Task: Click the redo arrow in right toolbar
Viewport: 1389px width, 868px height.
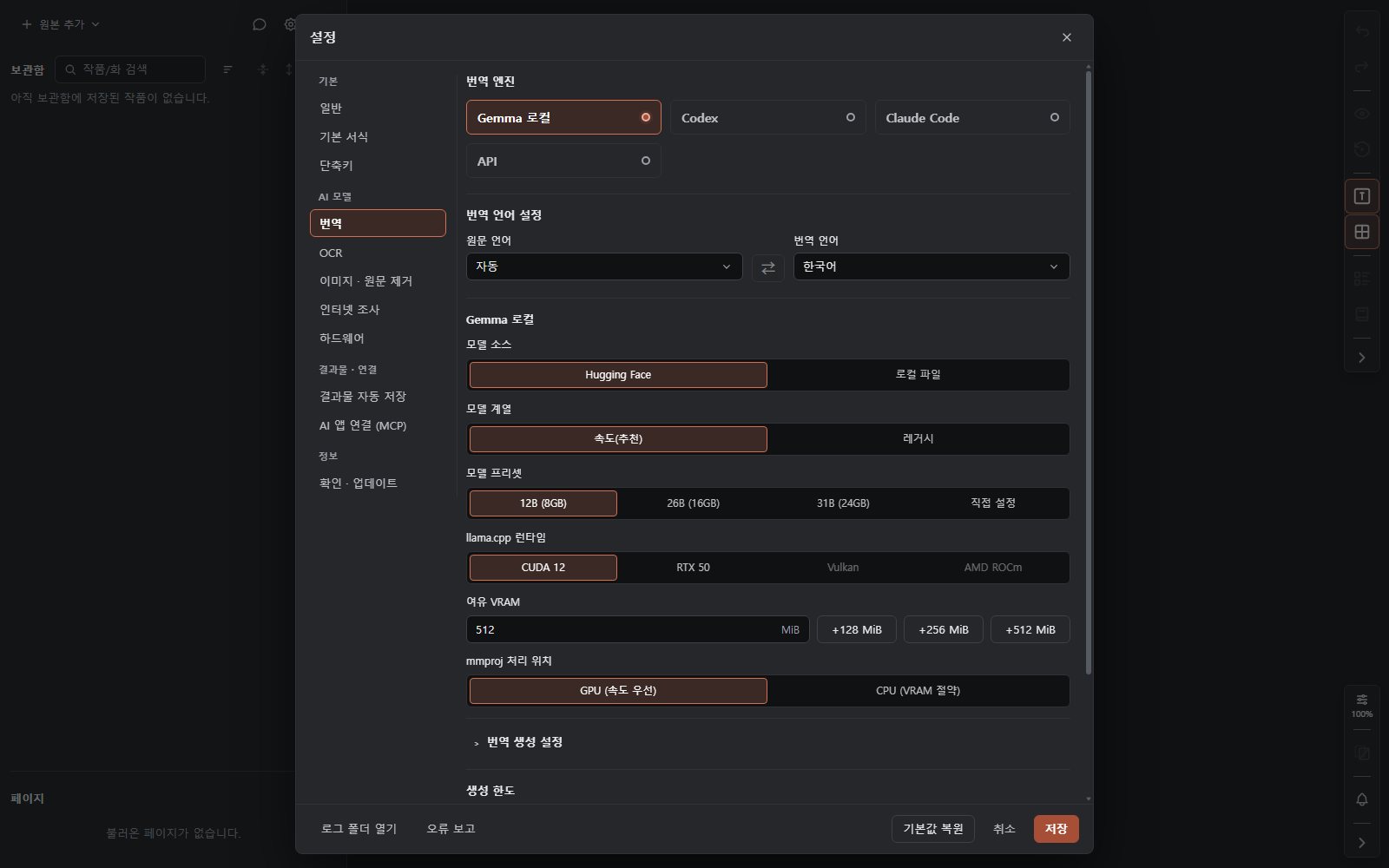Action: coord(1362,67)
